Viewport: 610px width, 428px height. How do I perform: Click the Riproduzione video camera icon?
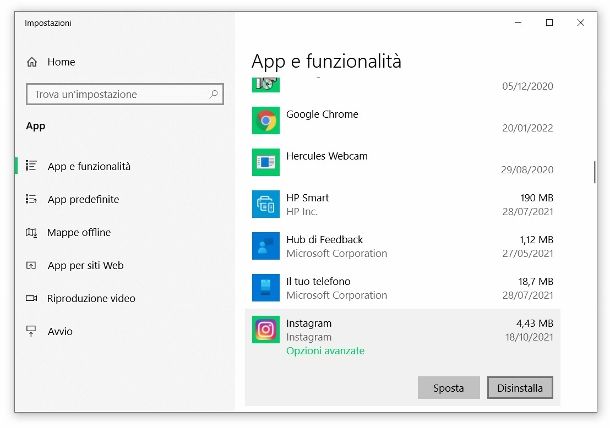[x=31, y=298]
